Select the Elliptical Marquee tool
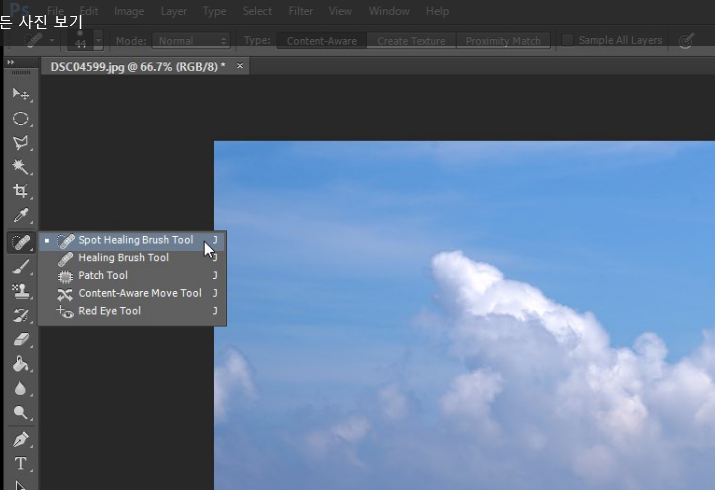This screenshot has height=490, width=715. (21, 119)
